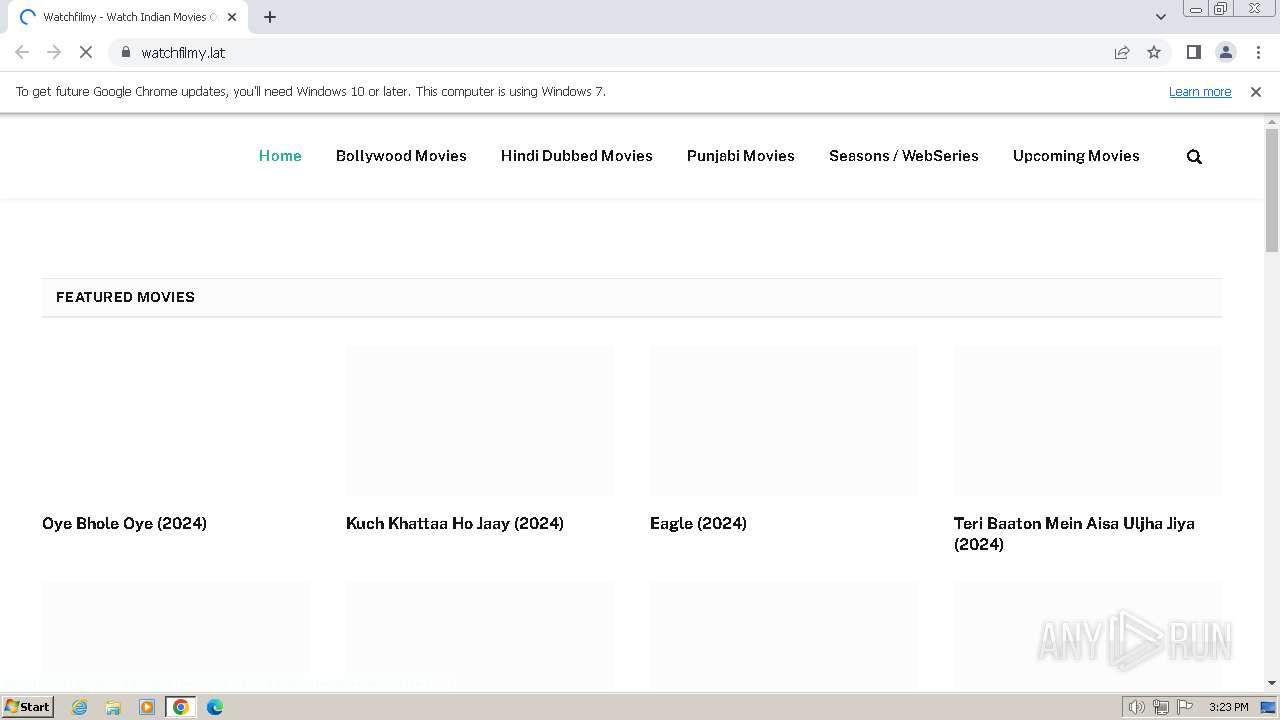
Task: Open Seasons / WebSeries menu
Action: pyautogui.click(x=904, y=156)
